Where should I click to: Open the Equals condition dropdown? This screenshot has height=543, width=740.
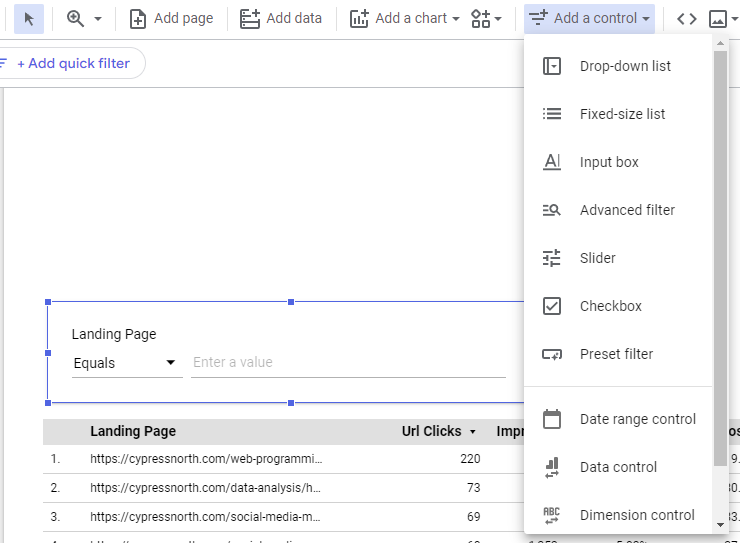[x=126, y=363]
